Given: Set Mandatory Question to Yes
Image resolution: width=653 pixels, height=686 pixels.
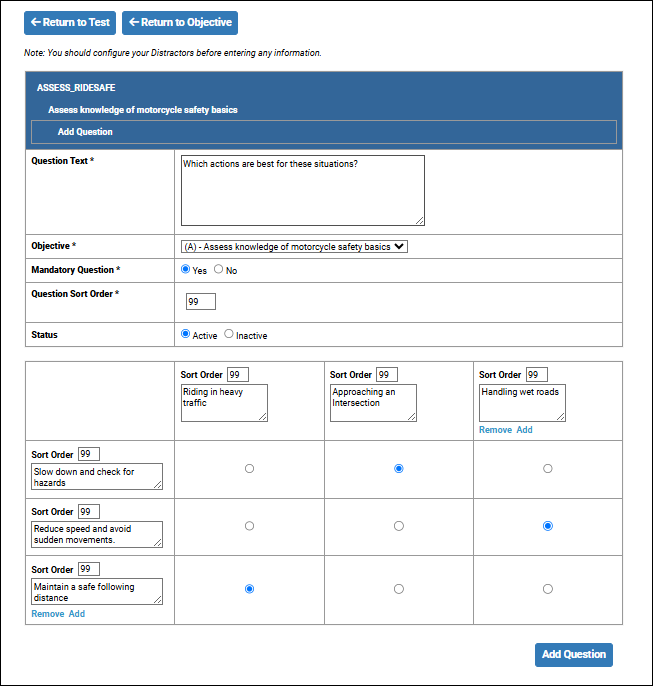Looking at the screenshot, I should tap(185, 270).
